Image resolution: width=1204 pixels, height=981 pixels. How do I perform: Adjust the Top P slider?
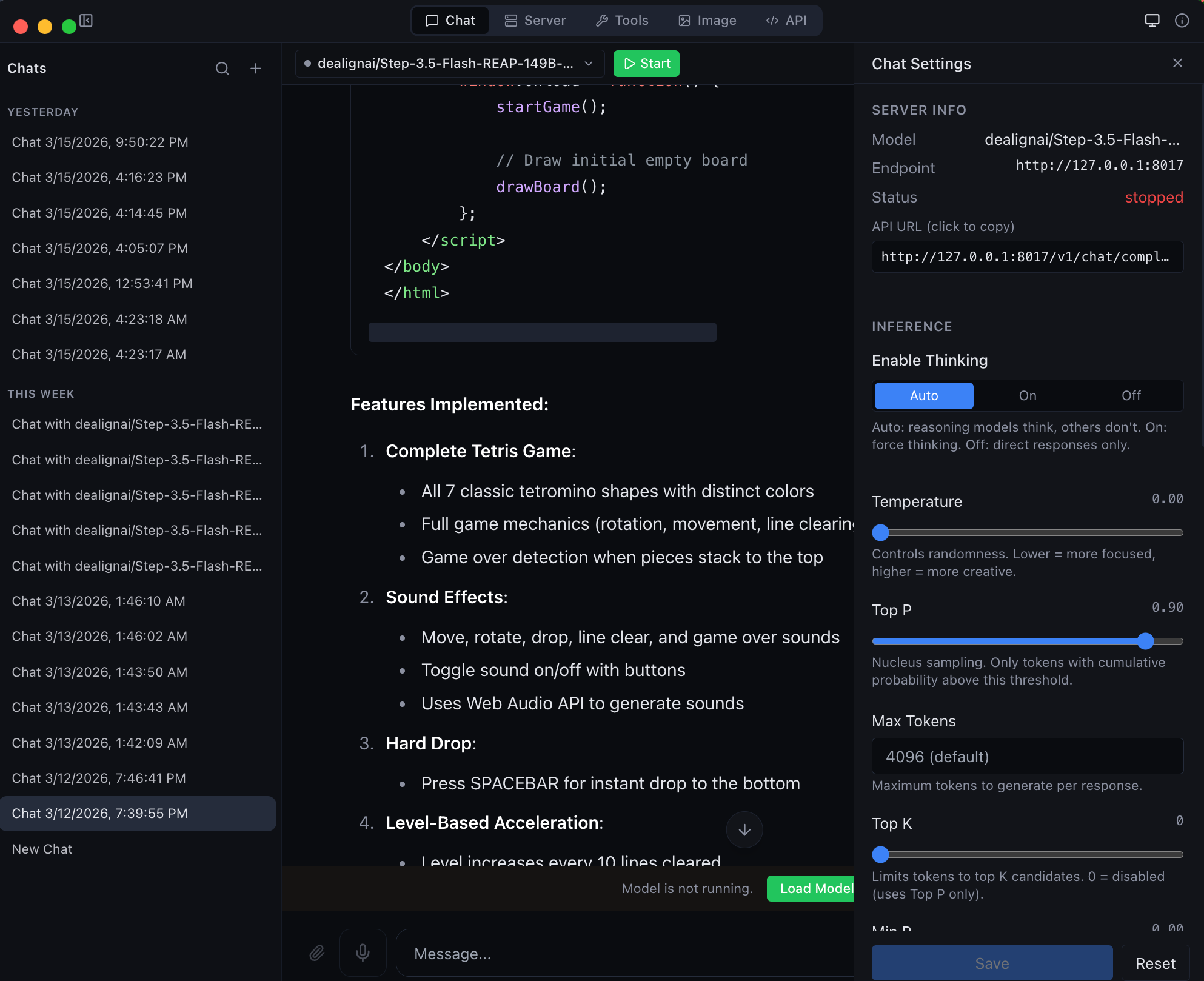click(x=1145, y=641)
